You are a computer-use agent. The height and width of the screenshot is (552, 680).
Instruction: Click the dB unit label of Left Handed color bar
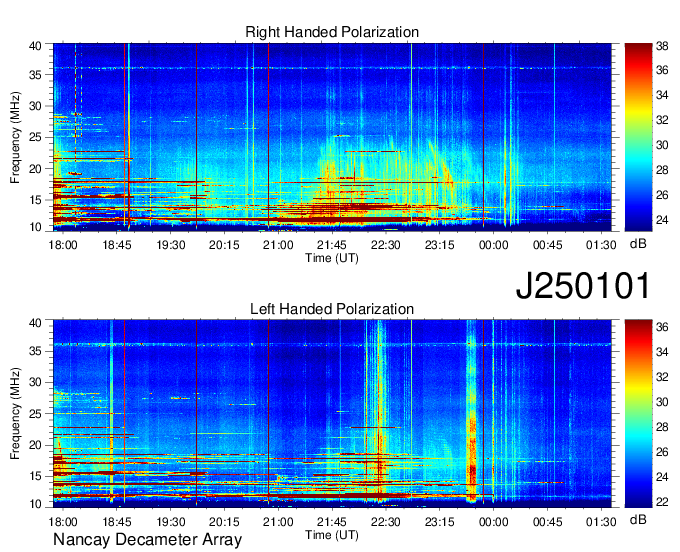[x=638, y=520]
